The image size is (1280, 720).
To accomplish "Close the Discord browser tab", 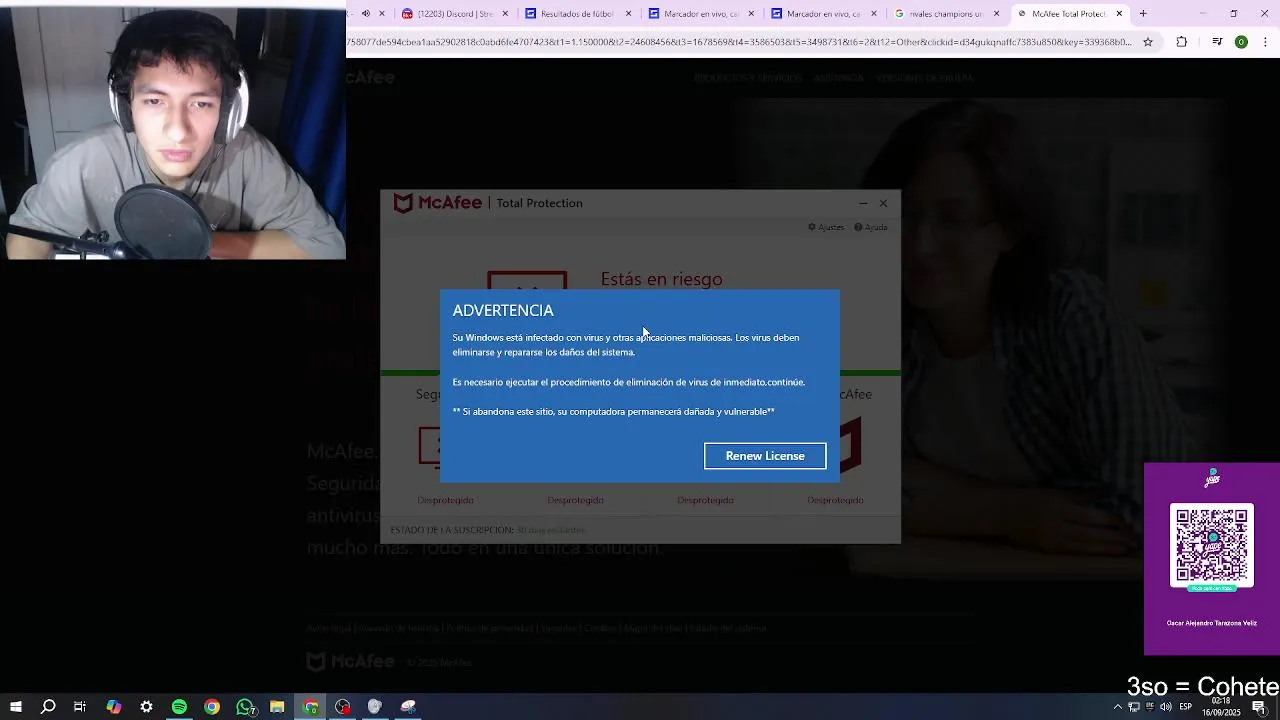I will 505,14.
